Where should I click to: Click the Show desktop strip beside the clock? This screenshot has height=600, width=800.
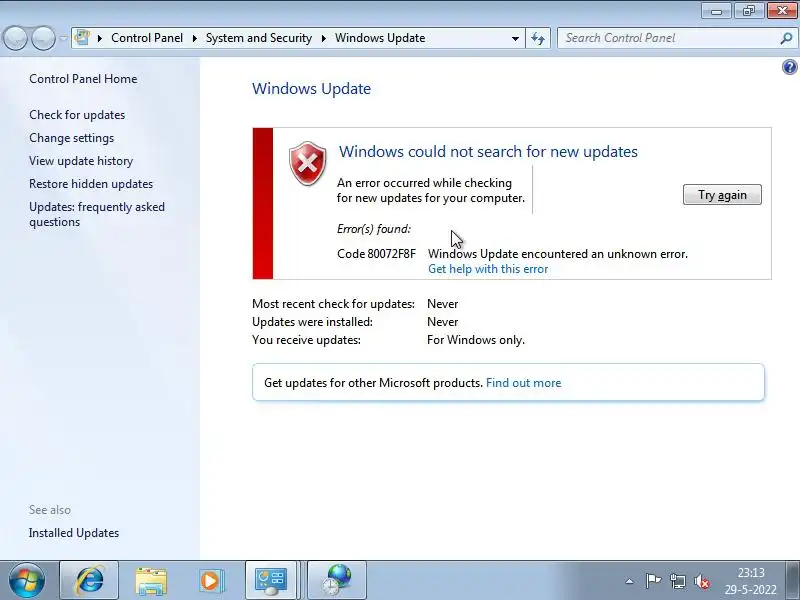[x=793, y=581]
